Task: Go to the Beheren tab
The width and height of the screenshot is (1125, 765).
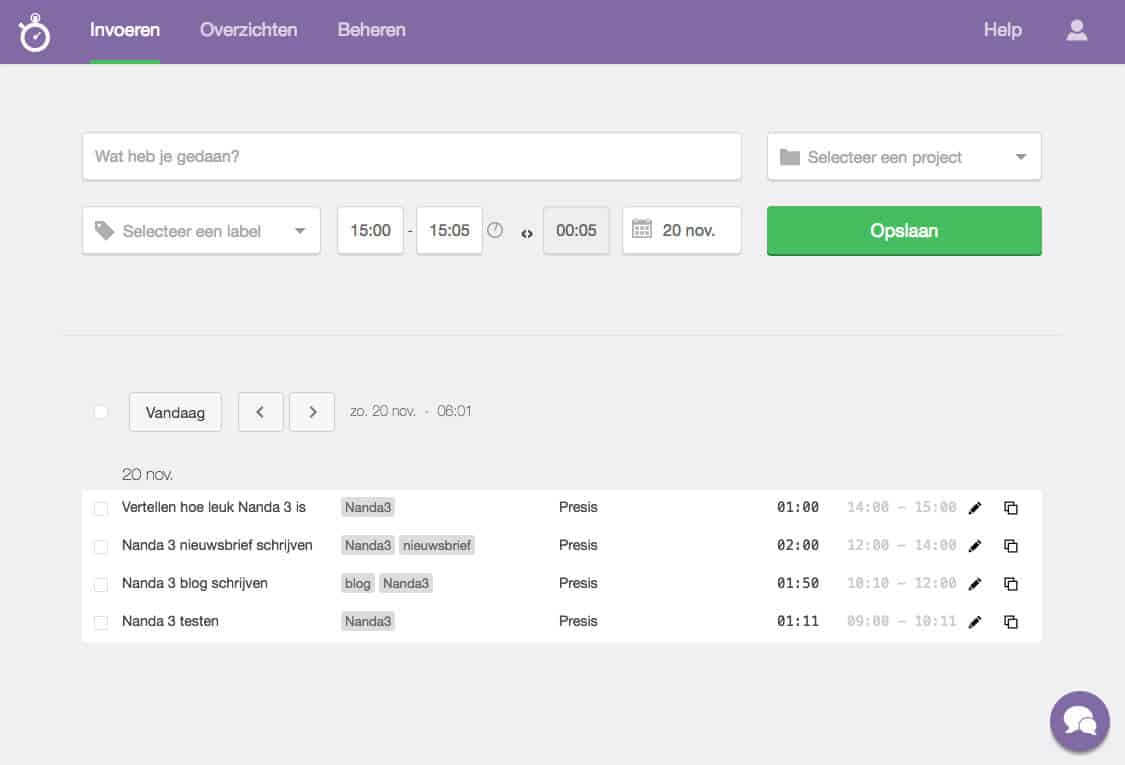Action: (x=371, y=30)
